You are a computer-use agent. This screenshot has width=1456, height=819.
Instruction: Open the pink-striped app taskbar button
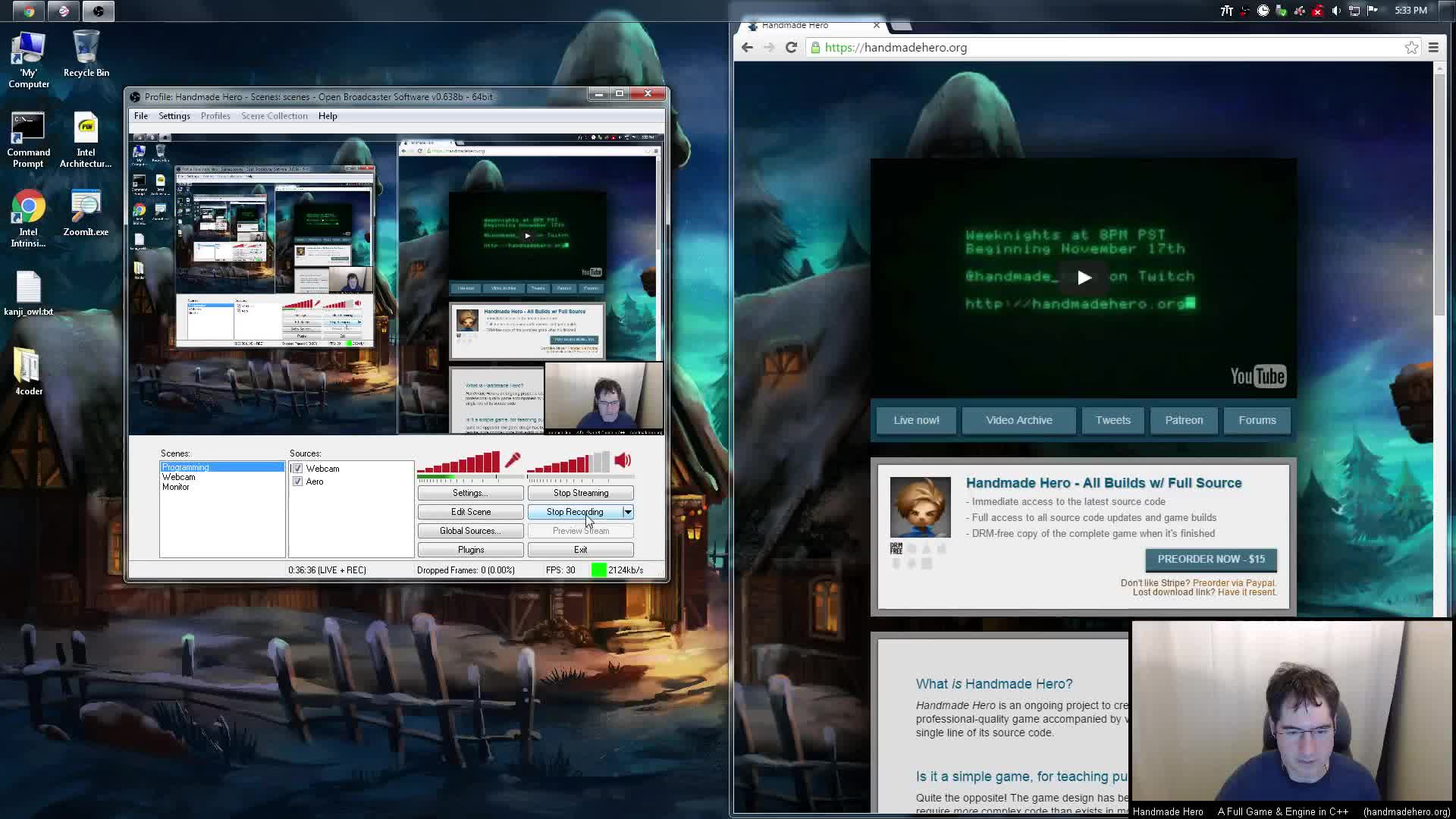(64, 11)
